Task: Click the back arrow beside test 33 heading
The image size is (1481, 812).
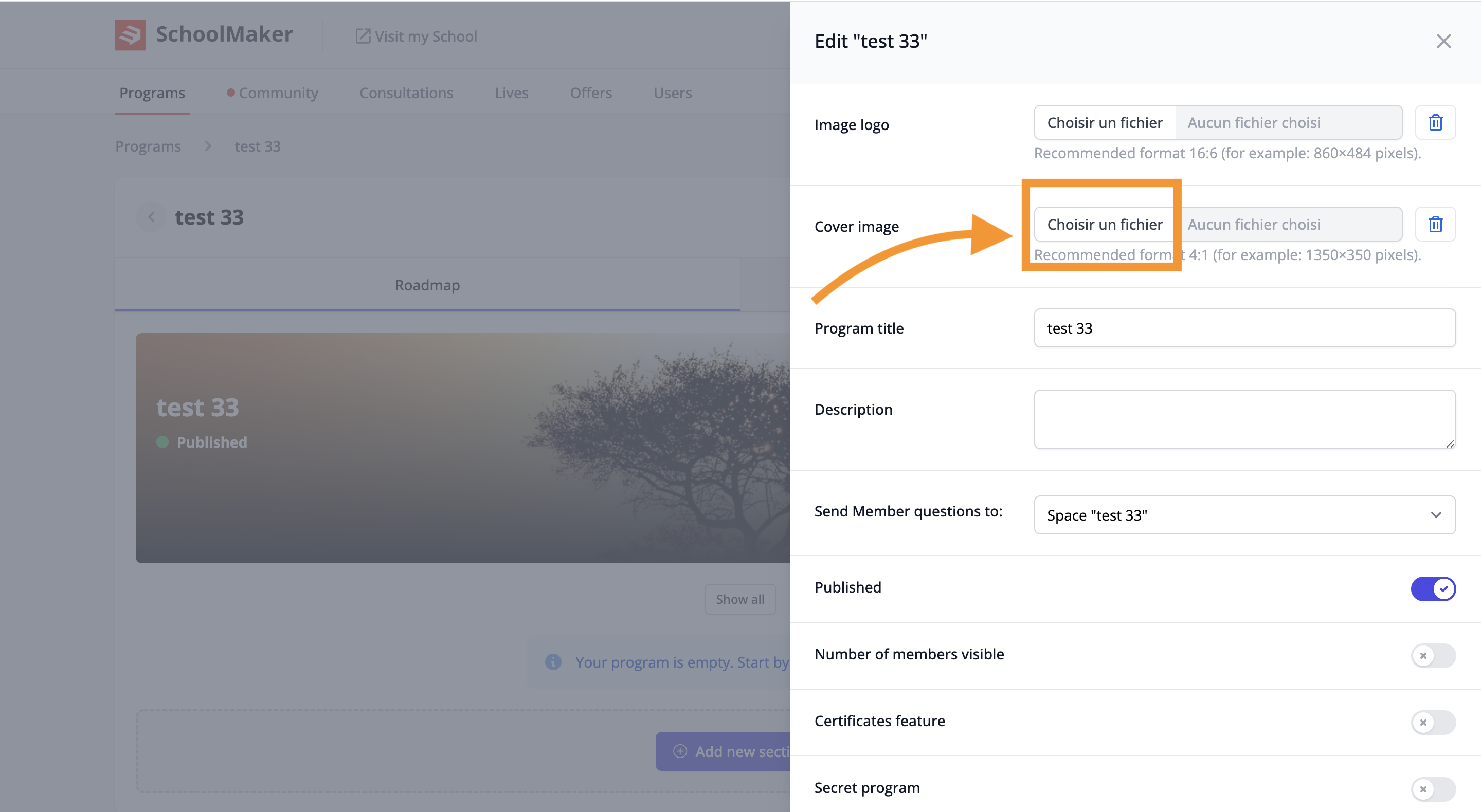Action: [x=151, y=217]
